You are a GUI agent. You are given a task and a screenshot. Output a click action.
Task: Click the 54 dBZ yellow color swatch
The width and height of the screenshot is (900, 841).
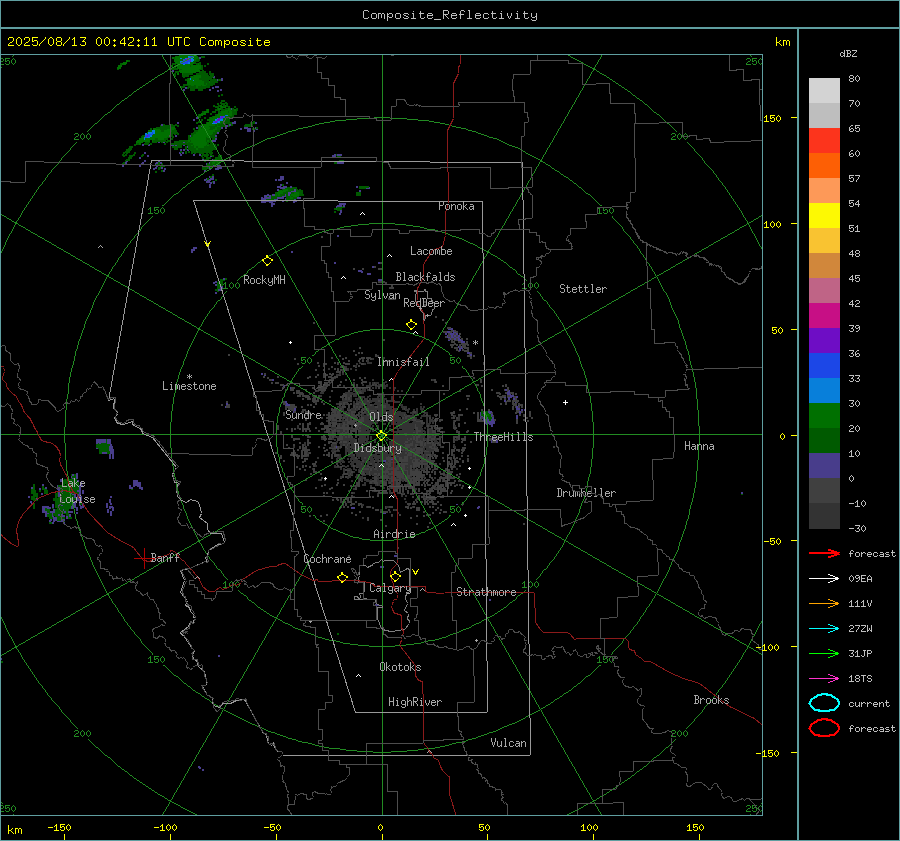824,216
